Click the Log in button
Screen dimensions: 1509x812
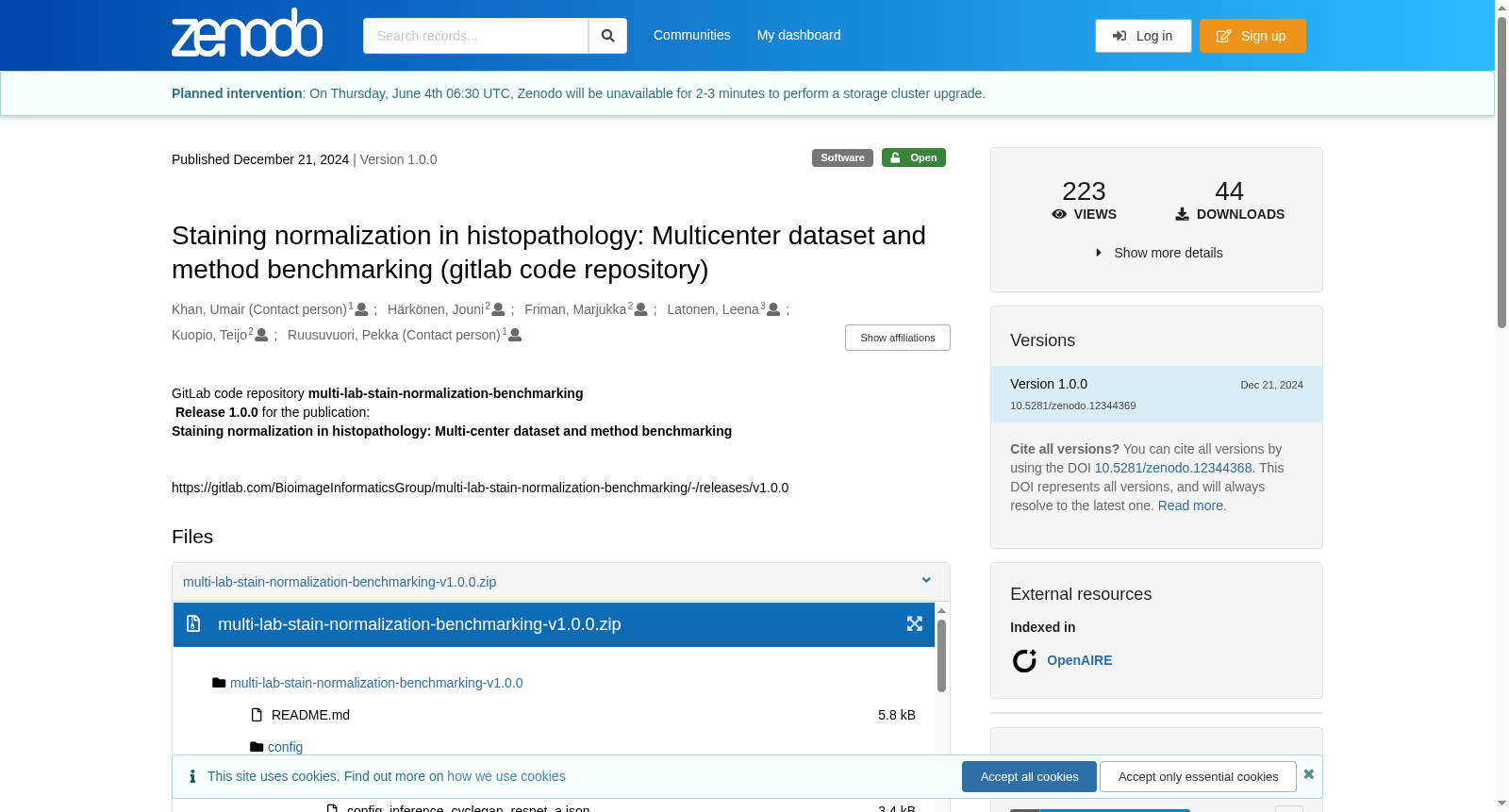(x=1143, y=36)
